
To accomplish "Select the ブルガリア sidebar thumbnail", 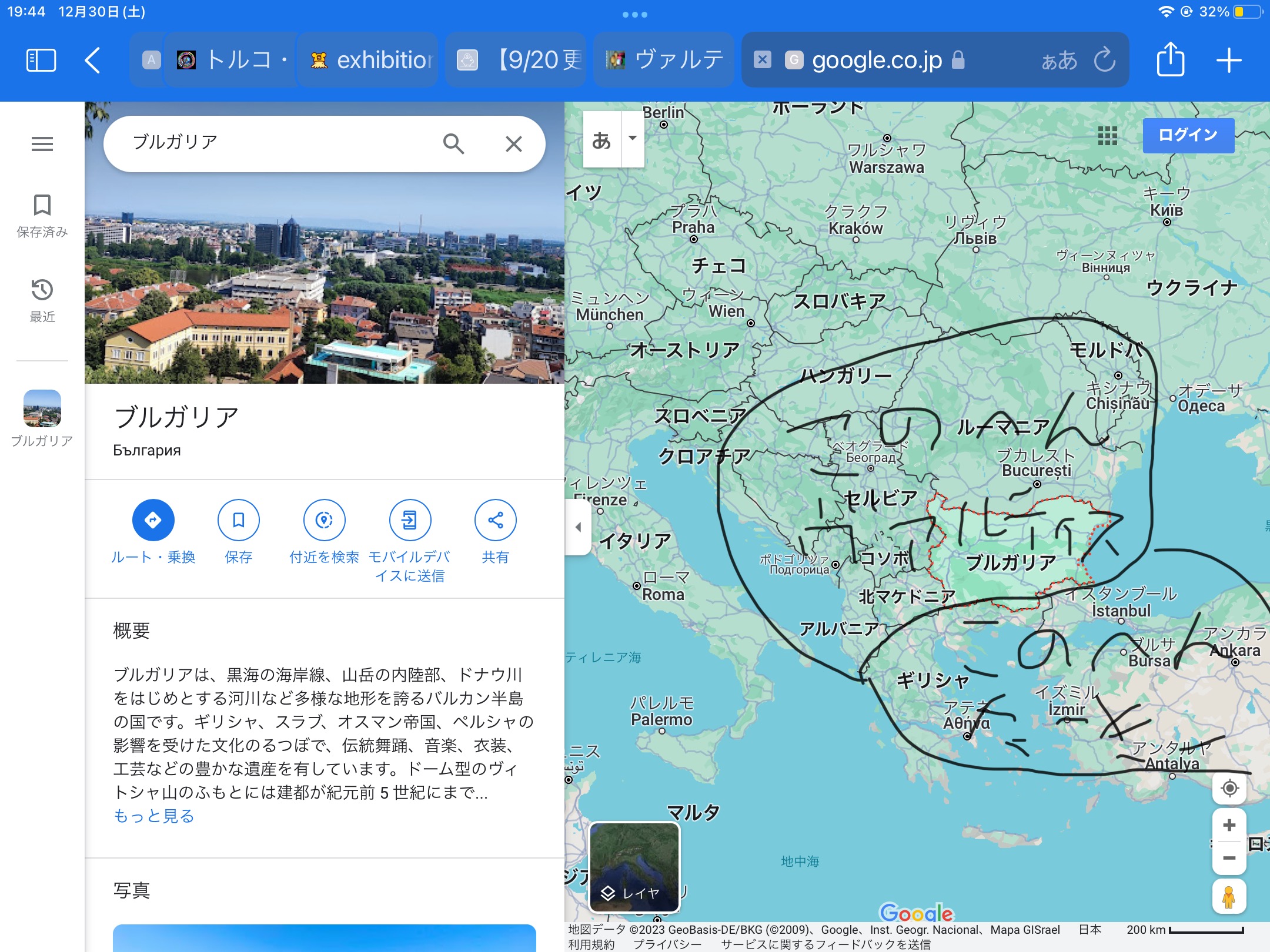I will click(x=42, y=418).
